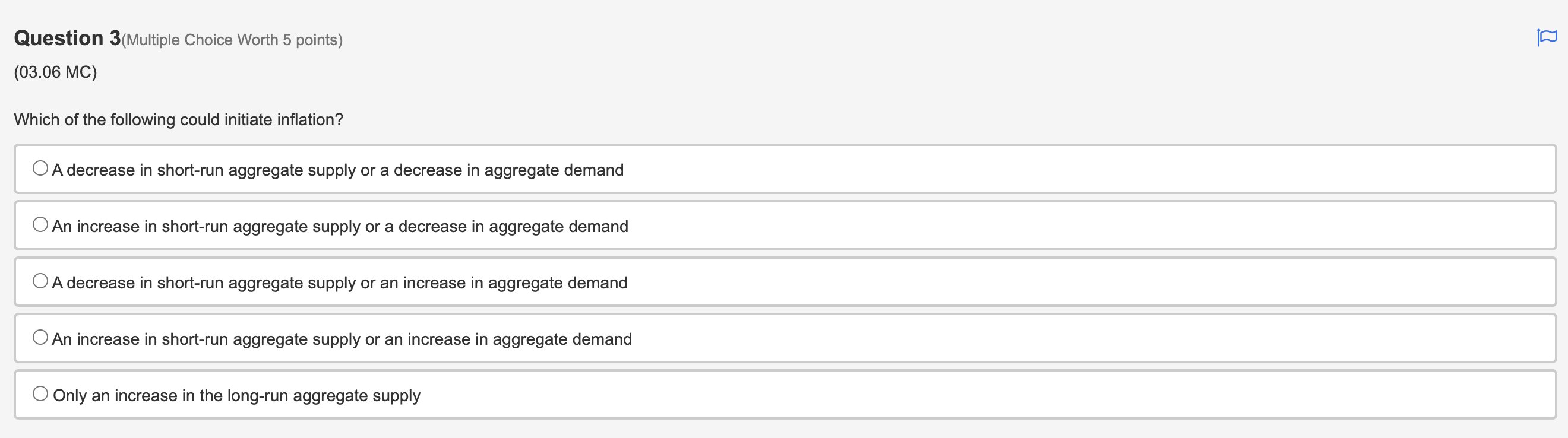Click the question prompt text about inflation

click(178, 119)
